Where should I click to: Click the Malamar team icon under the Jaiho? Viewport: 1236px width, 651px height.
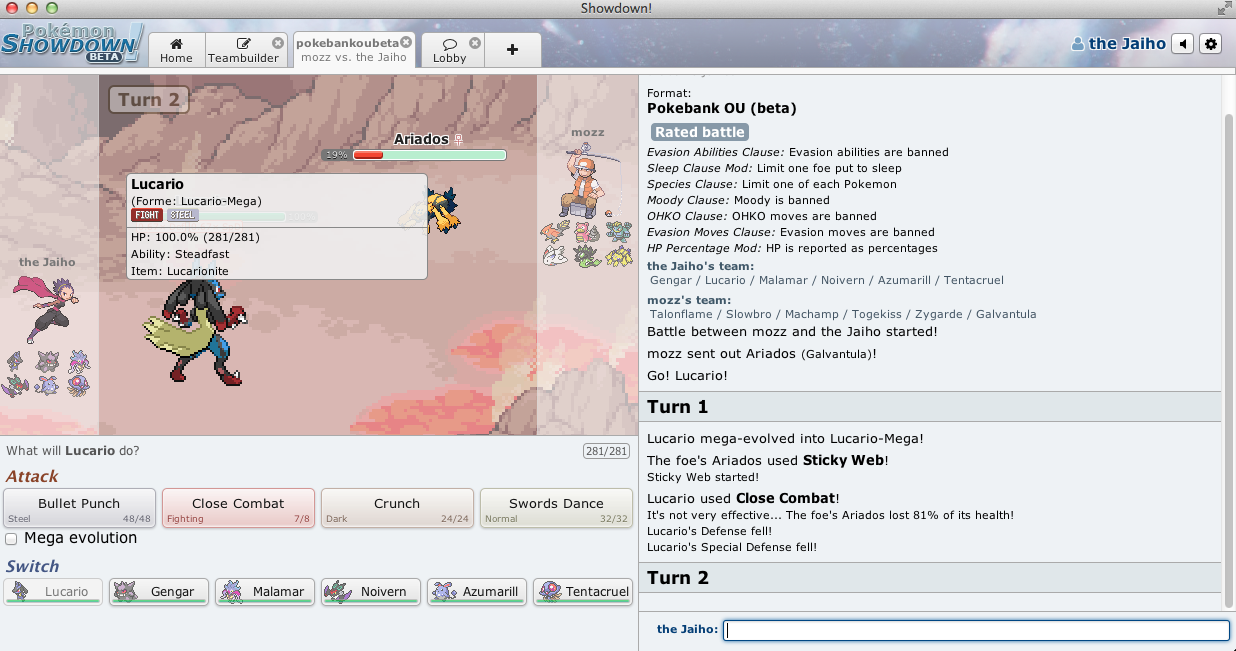tap(78, 362)
